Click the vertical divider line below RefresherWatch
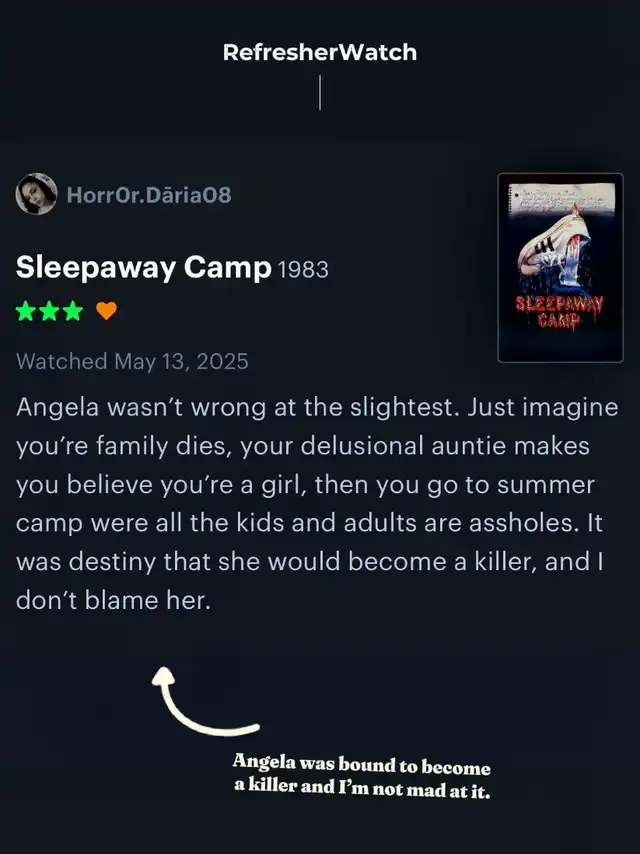 tap(320, 93)
